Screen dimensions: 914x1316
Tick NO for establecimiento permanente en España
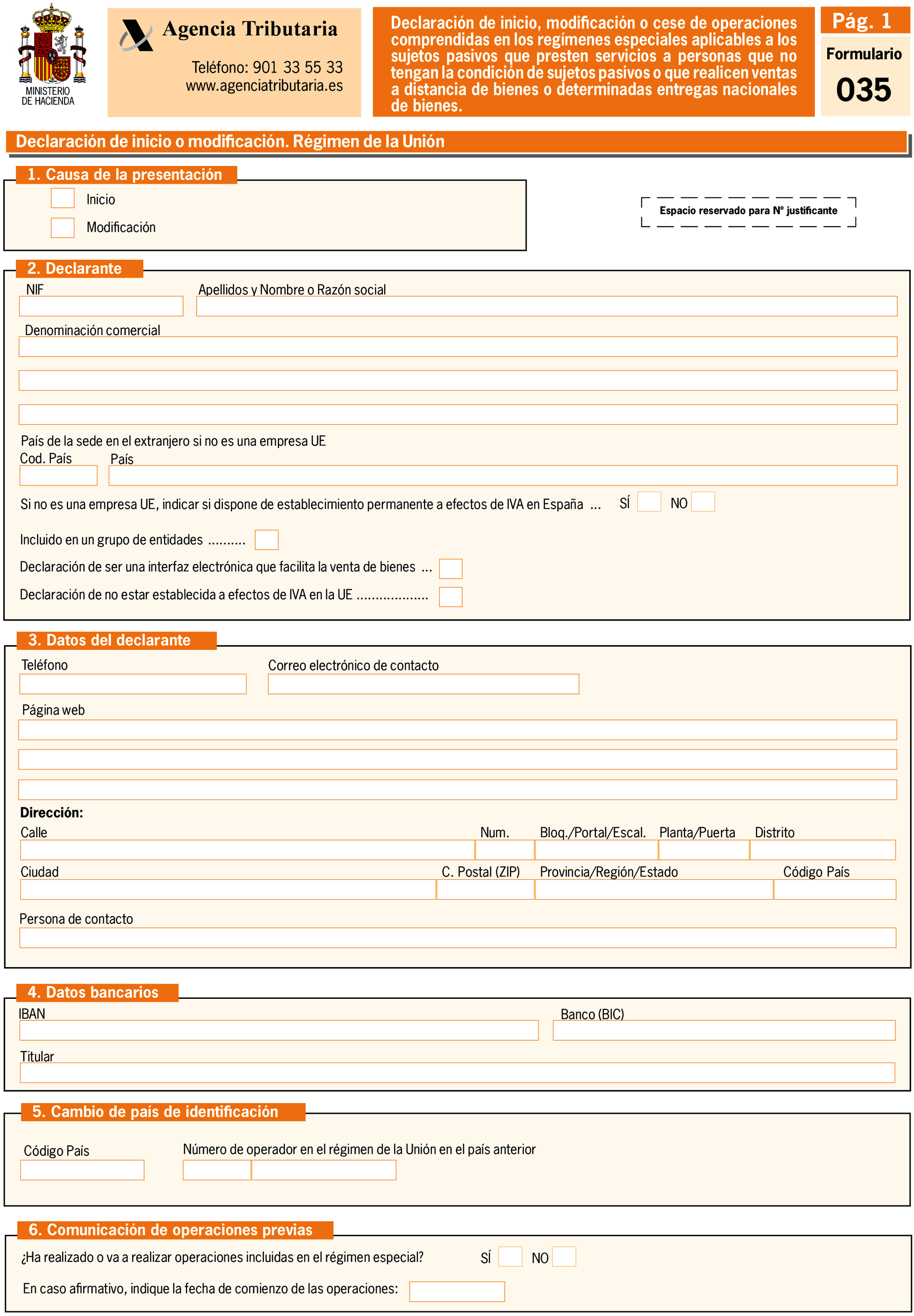[703, 502]
